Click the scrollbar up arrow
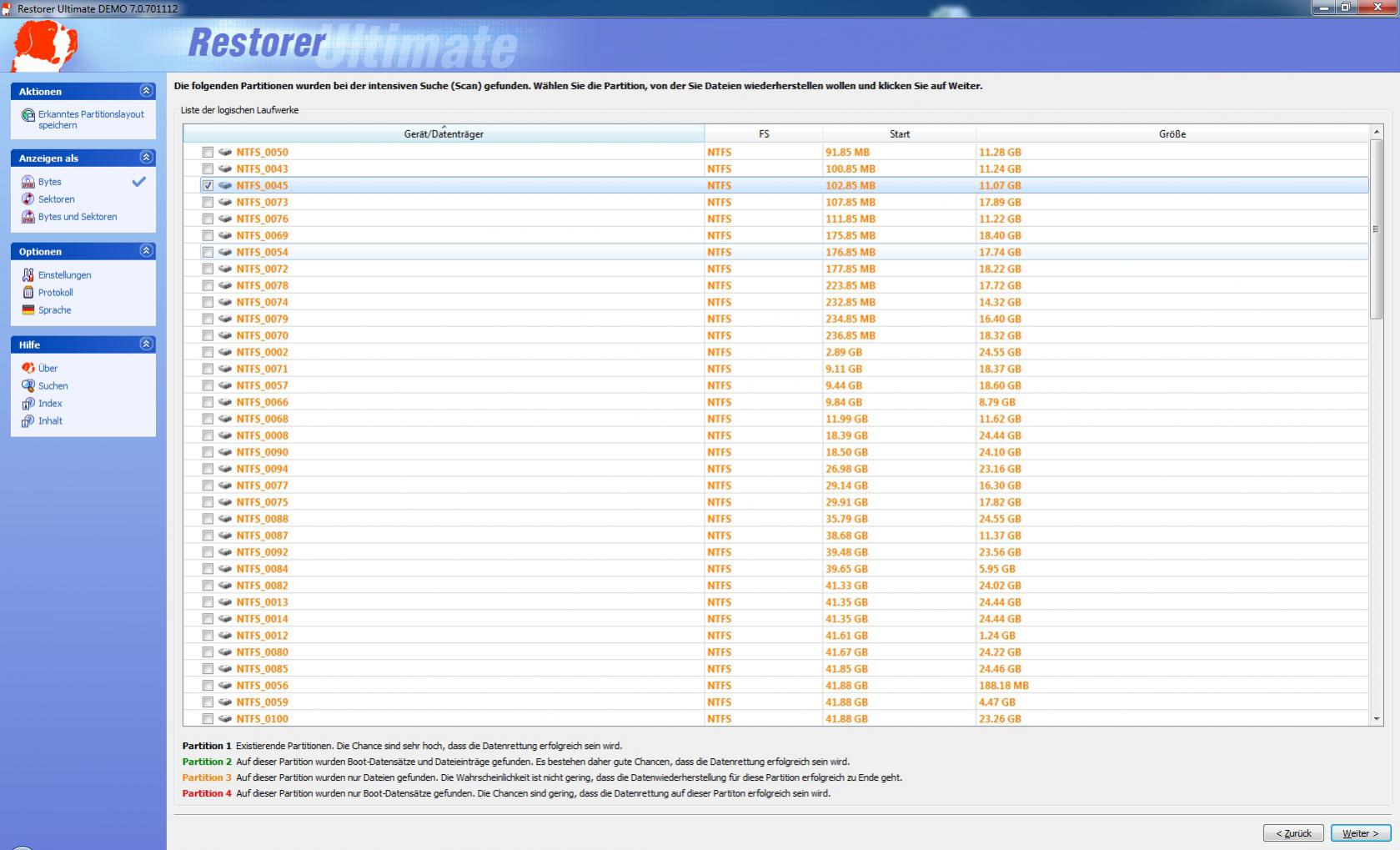This screenshot has height=850, width=1400. pos(1376,132)
